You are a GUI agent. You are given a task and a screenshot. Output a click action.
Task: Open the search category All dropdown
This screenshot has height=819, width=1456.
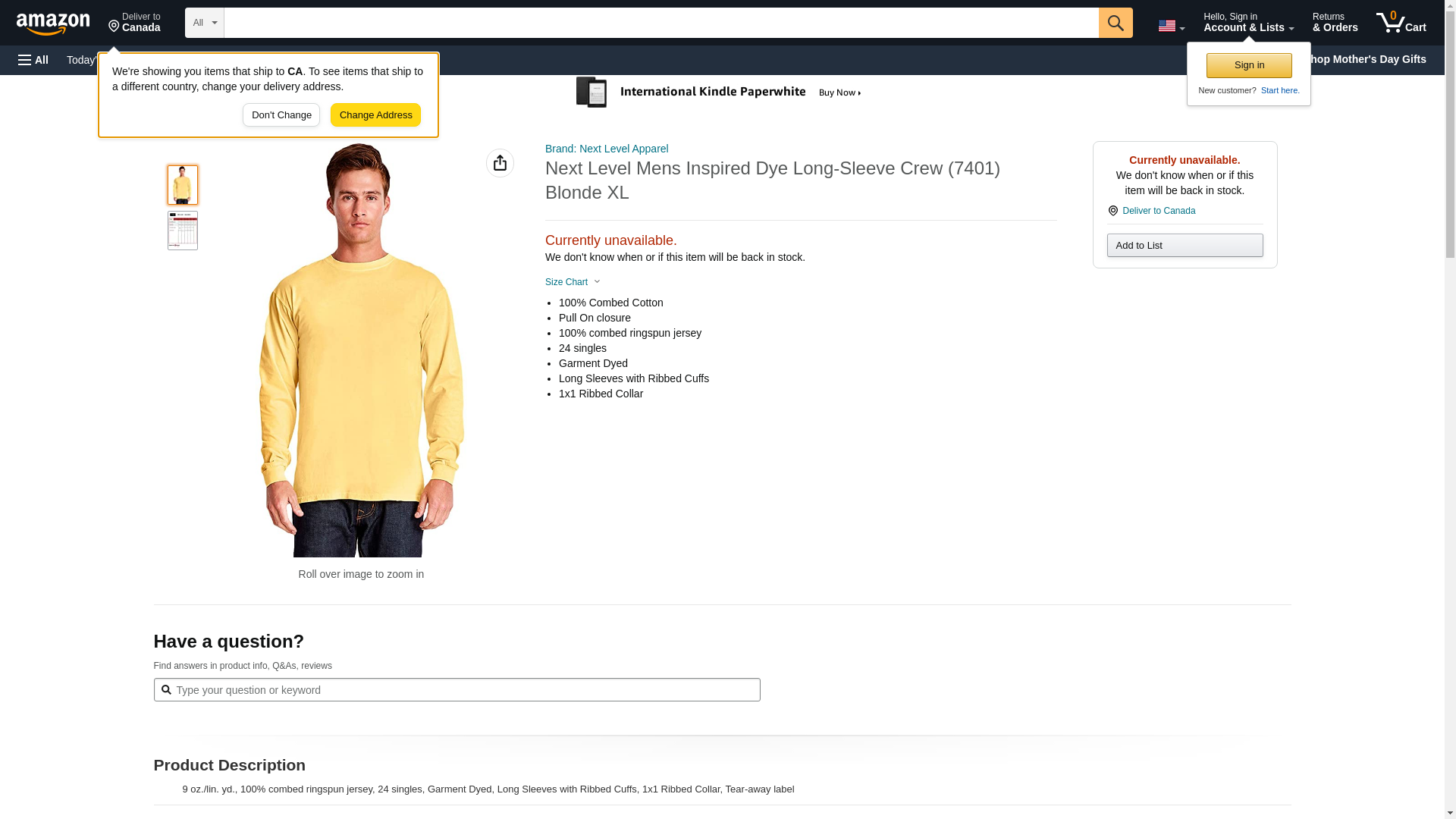[x=205, y=23]
